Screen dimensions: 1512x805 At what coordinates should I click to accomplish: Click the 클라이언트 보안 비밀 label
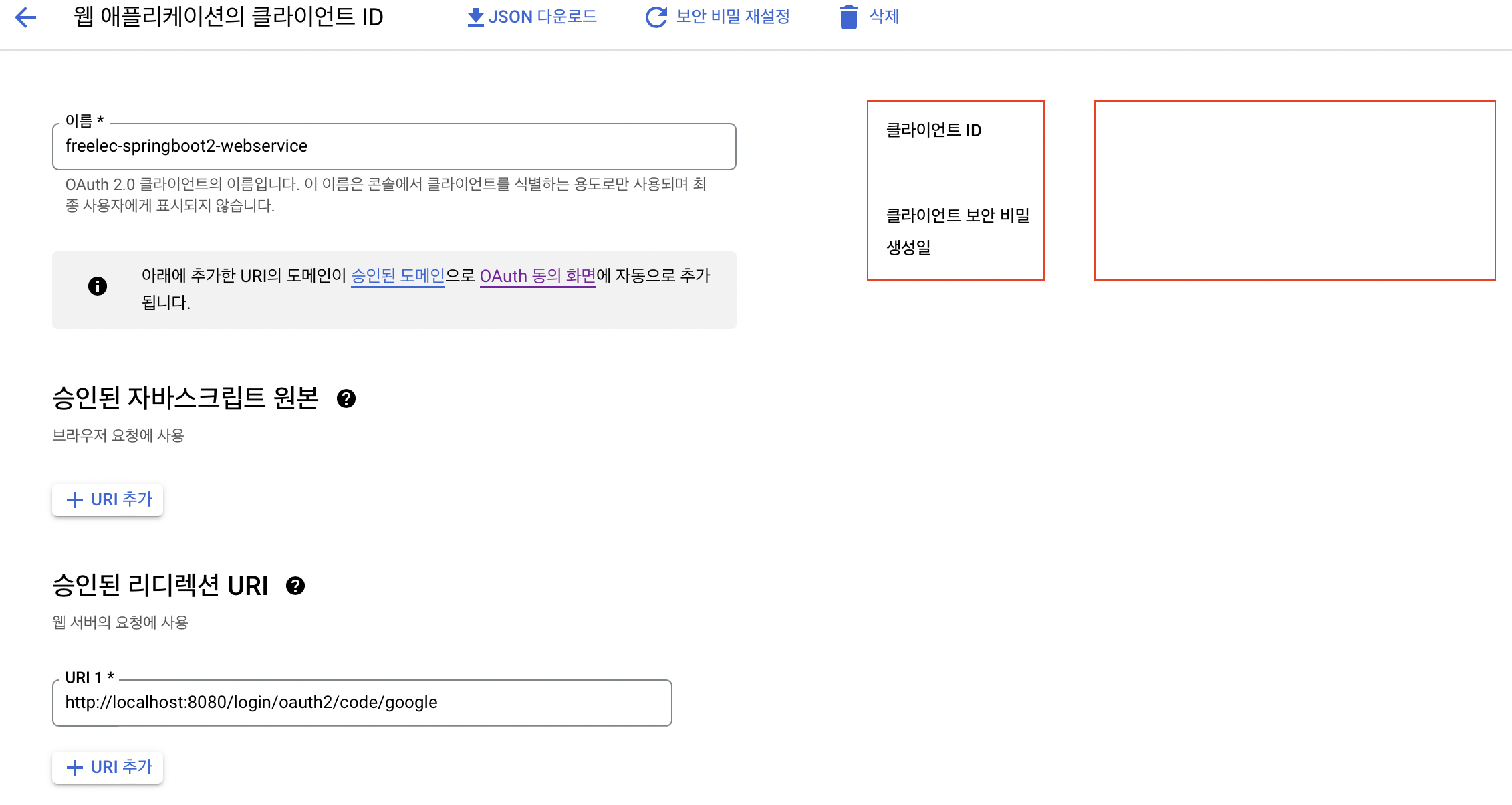(957, 215)
